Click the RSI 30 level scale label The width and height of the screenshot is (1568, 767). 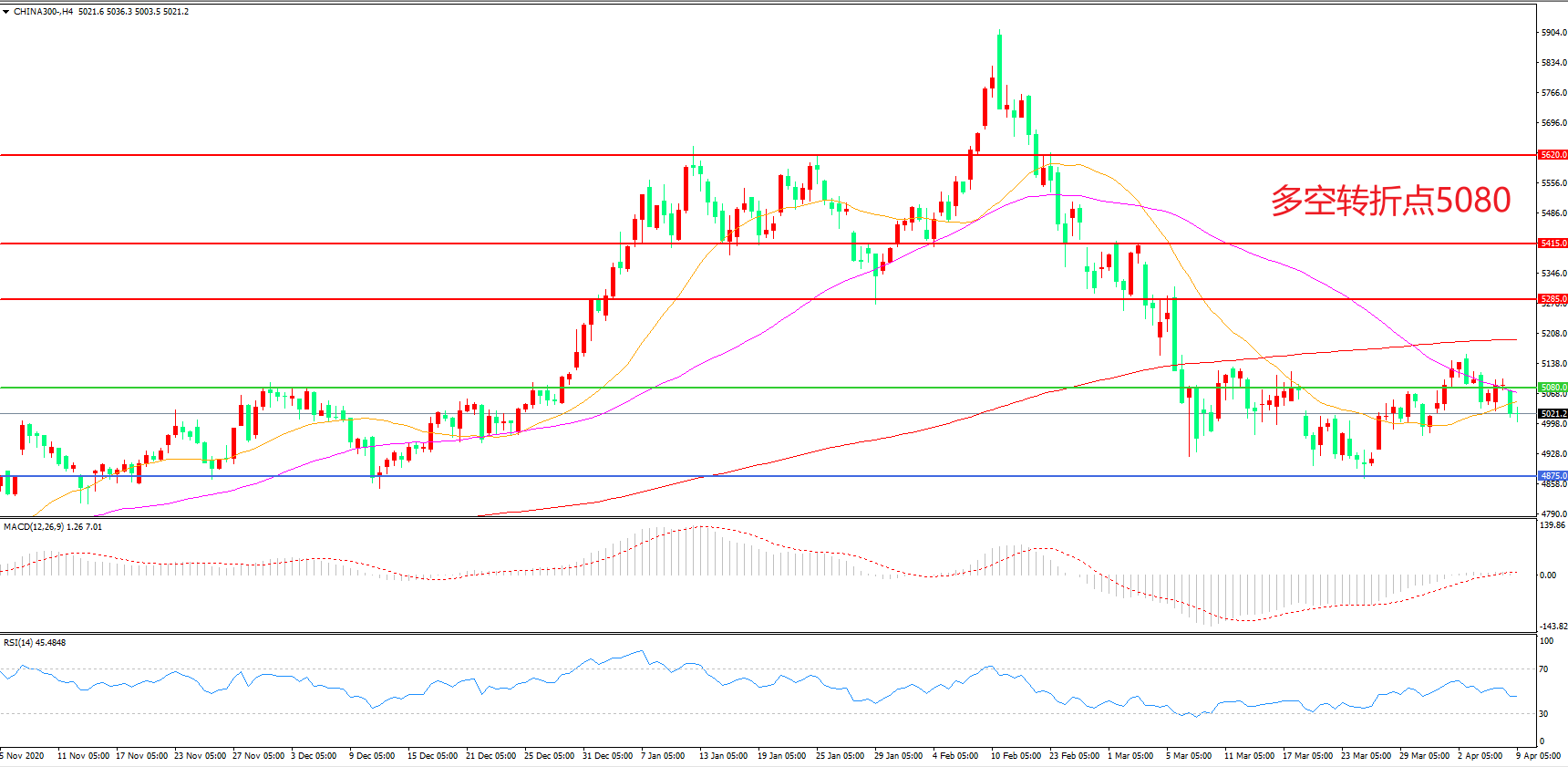point(1543,714)
